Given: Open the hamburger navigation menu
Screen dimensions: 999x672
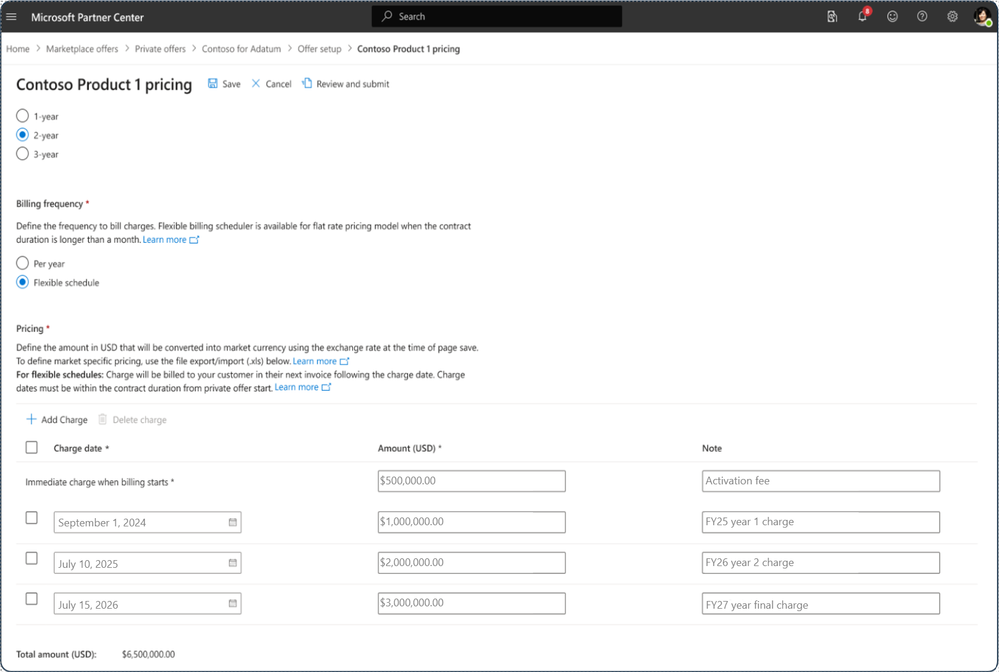Looking at the screenshot, I should (11, 17).
